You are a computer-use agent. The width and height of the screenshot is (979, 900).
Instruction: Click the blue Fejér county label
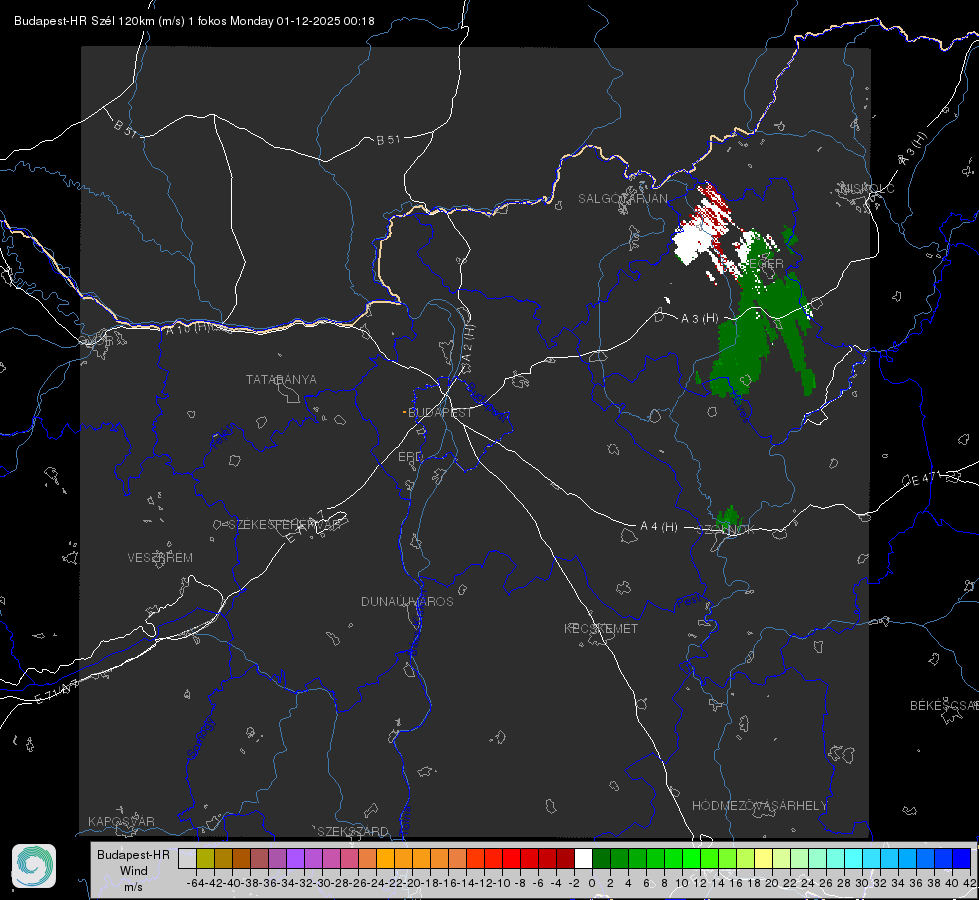click(x=224, y=436)
